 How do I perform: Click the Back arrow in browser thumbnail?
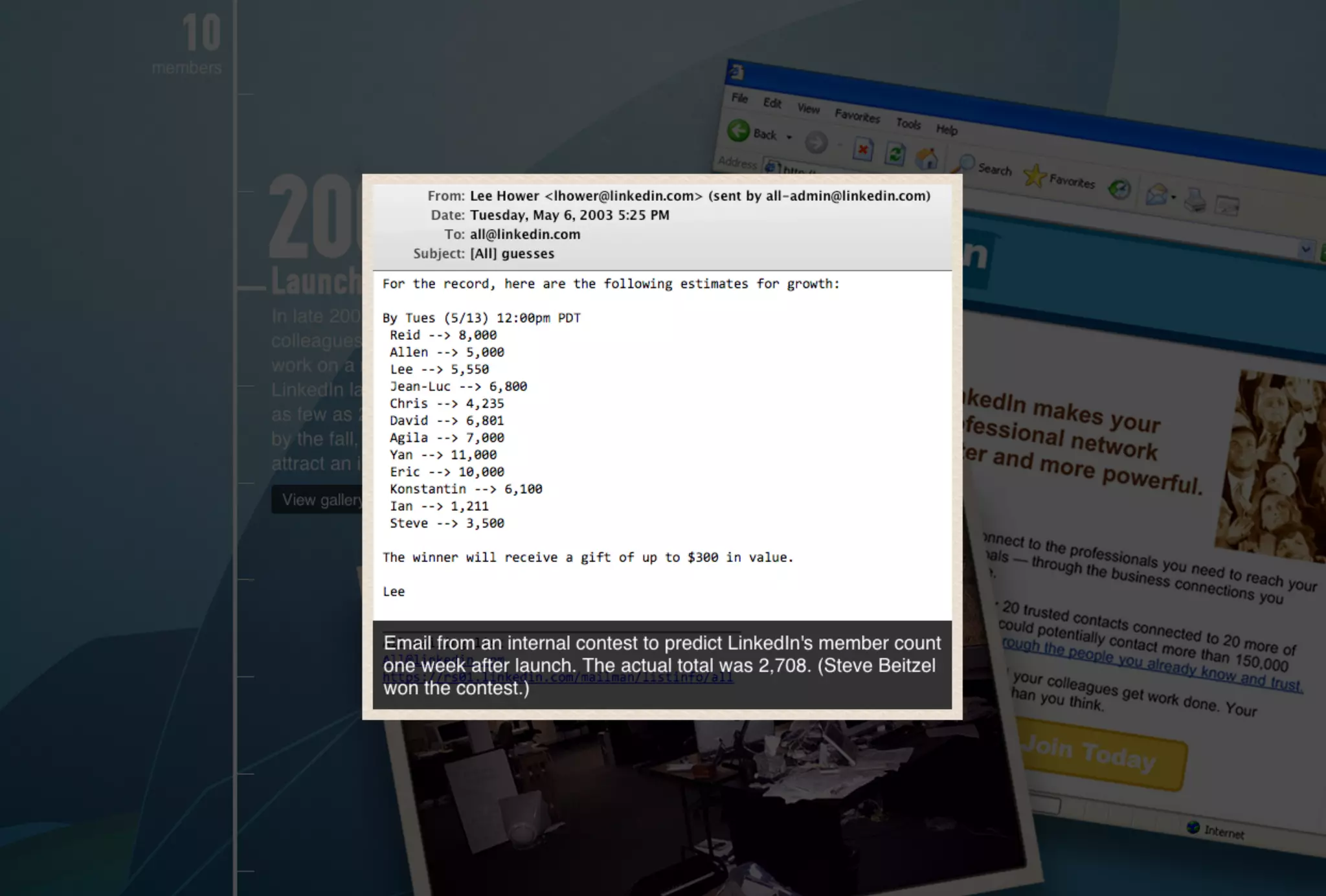tap(738, 131)
